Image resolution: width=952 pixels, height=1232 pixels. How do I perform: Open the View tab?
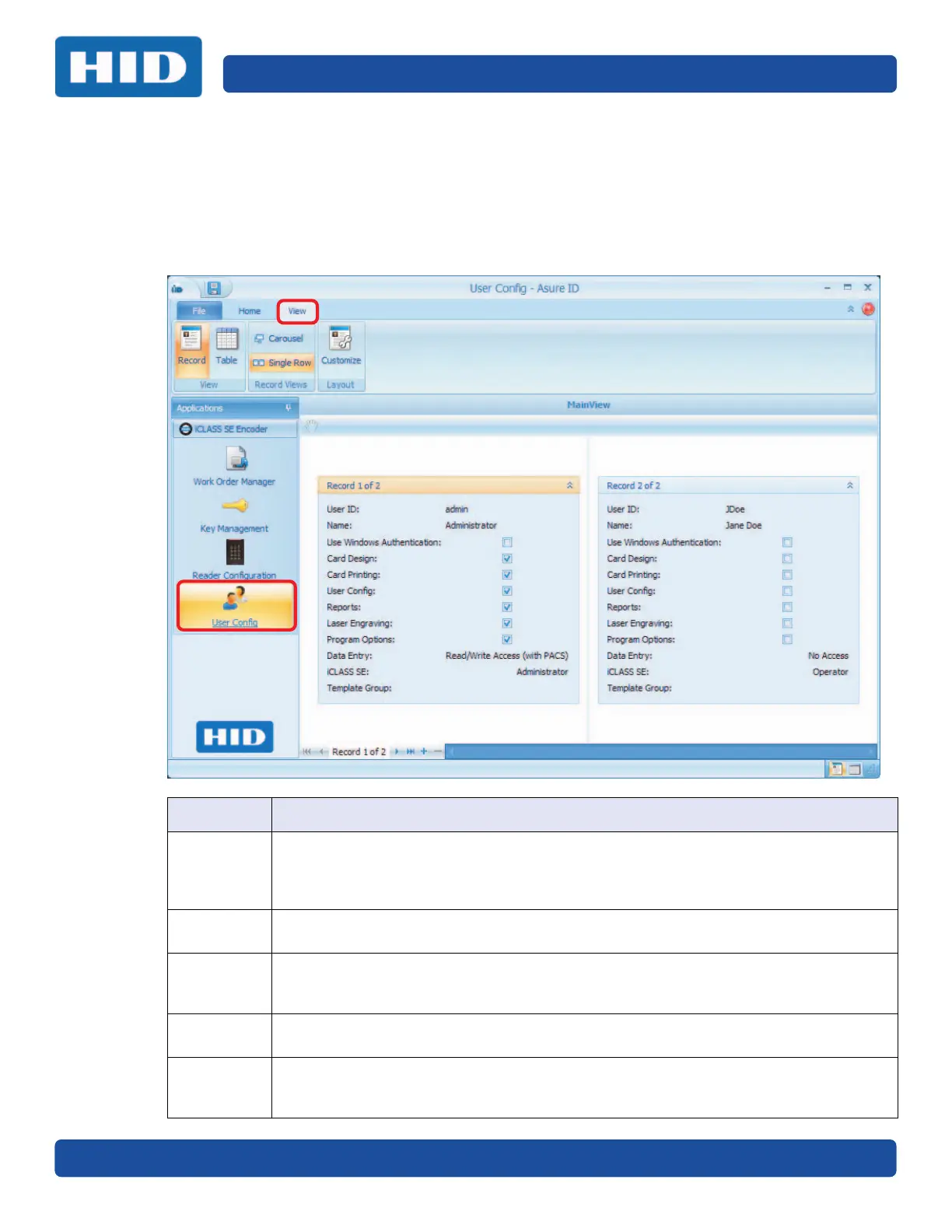[x=297, y=311]
